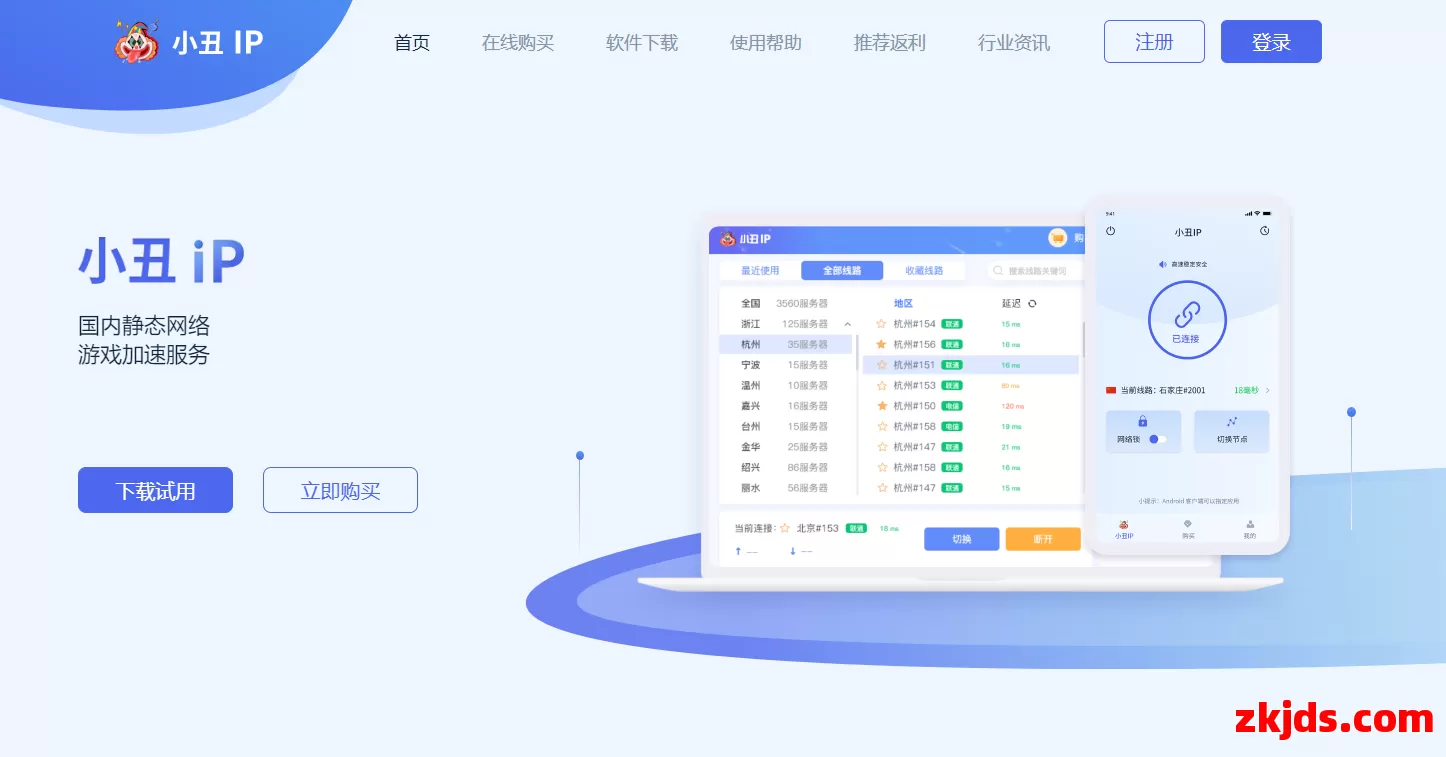Select the 温州 10服务器 row
The image size is (1446, 757).
pyautogui.click(x=786, y=385)
